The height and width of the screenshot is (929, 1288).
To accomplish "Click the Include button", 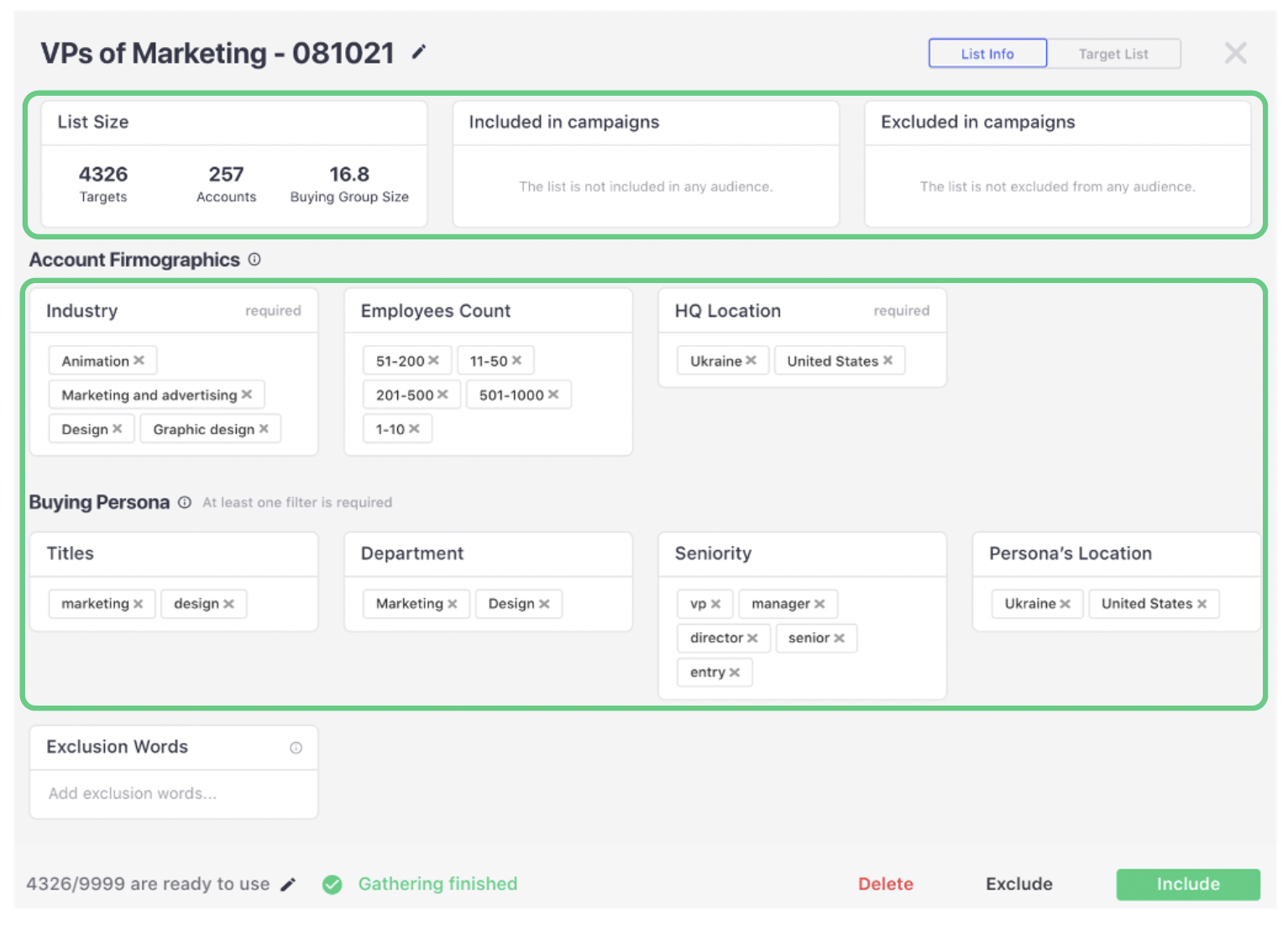I will [1186, 884].
